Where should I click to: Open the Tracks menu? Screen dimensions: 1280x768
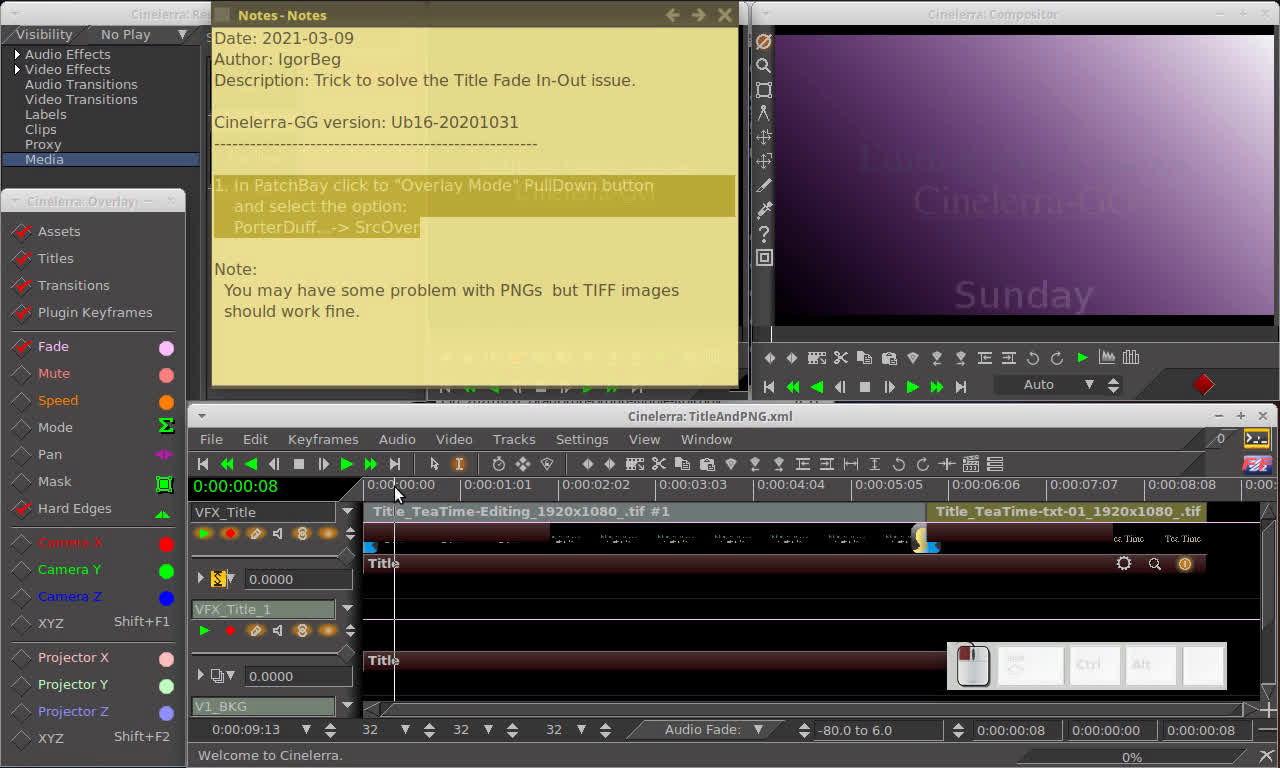[x=514, y=439]
